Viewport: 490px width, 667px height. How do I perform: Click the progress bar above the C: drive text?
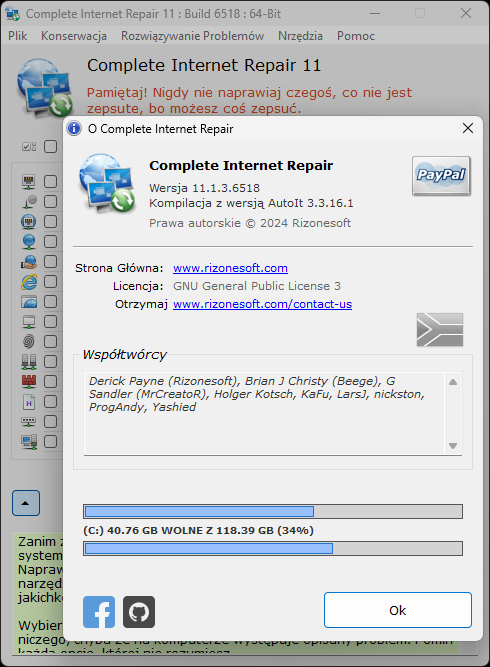(273, 511)
